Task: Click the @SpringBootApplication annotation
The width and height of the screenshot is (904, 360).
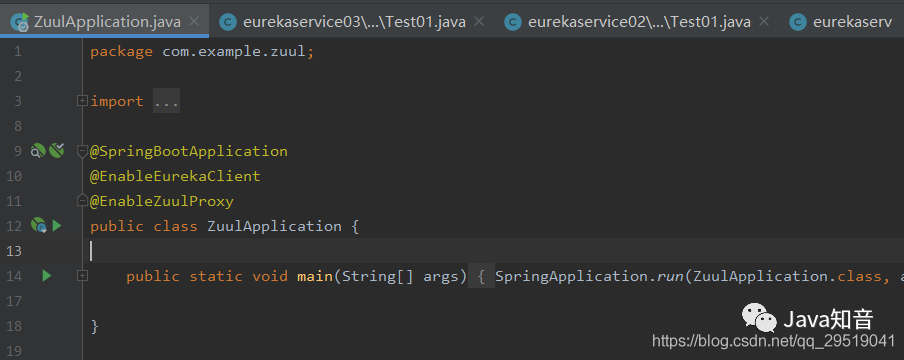Action: tap(189, 151)
